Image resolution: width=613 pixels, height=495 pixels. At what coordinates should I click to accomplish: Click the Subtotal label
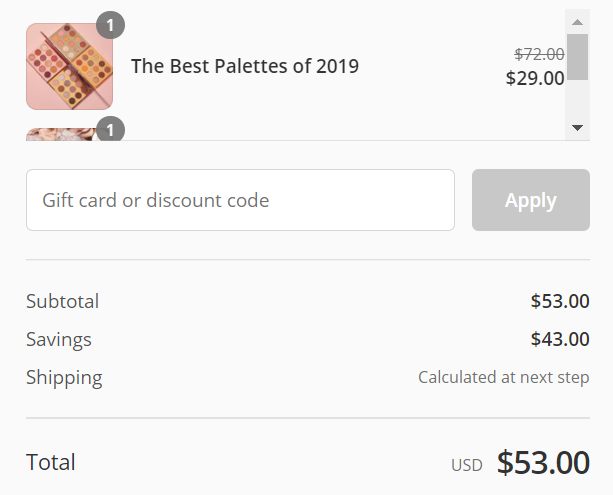(63, 301)
